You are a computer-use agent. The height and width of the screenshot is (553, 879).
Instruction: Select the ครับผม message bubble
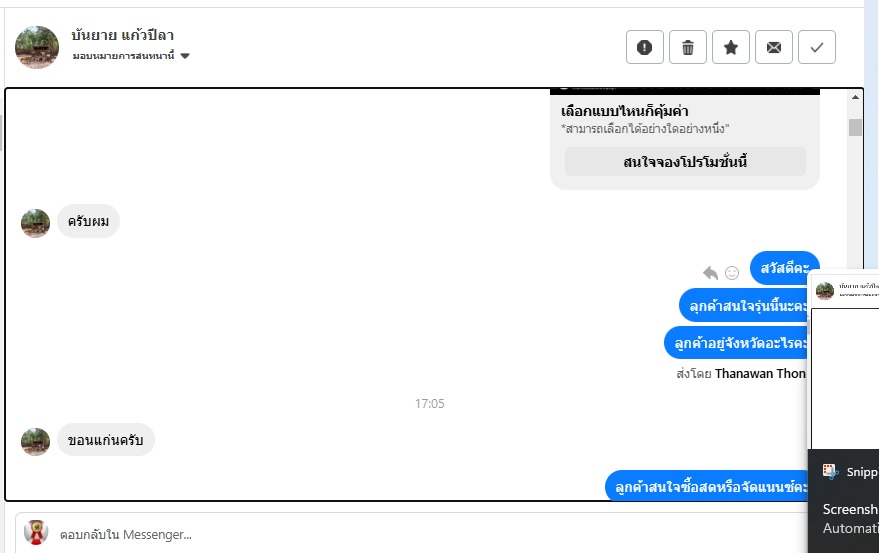88,221
